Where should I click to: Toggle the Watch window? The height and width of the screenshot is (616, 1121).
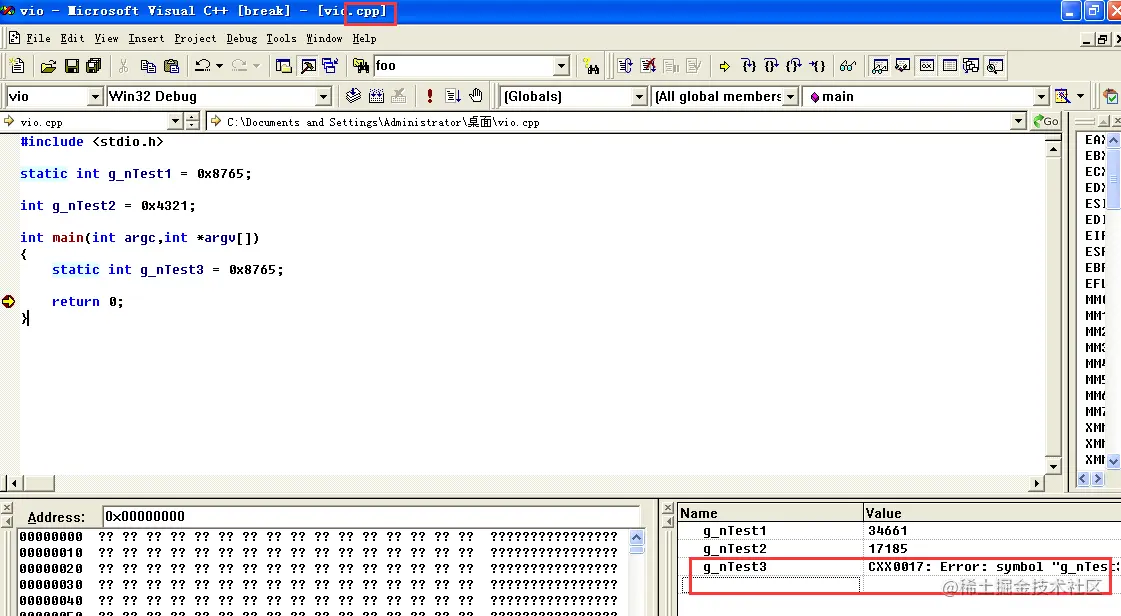(x=880, y=66)
